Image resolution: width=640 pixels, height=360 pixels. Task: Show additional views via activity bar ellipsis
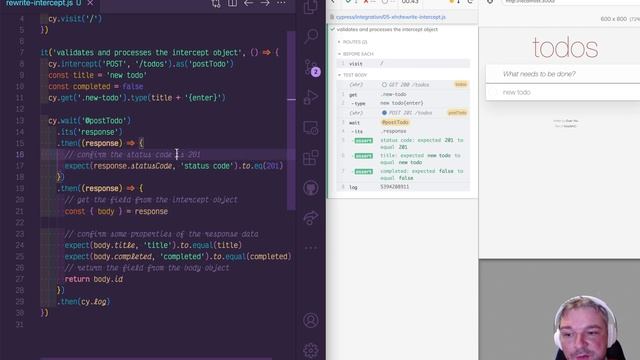click(311, 248)
